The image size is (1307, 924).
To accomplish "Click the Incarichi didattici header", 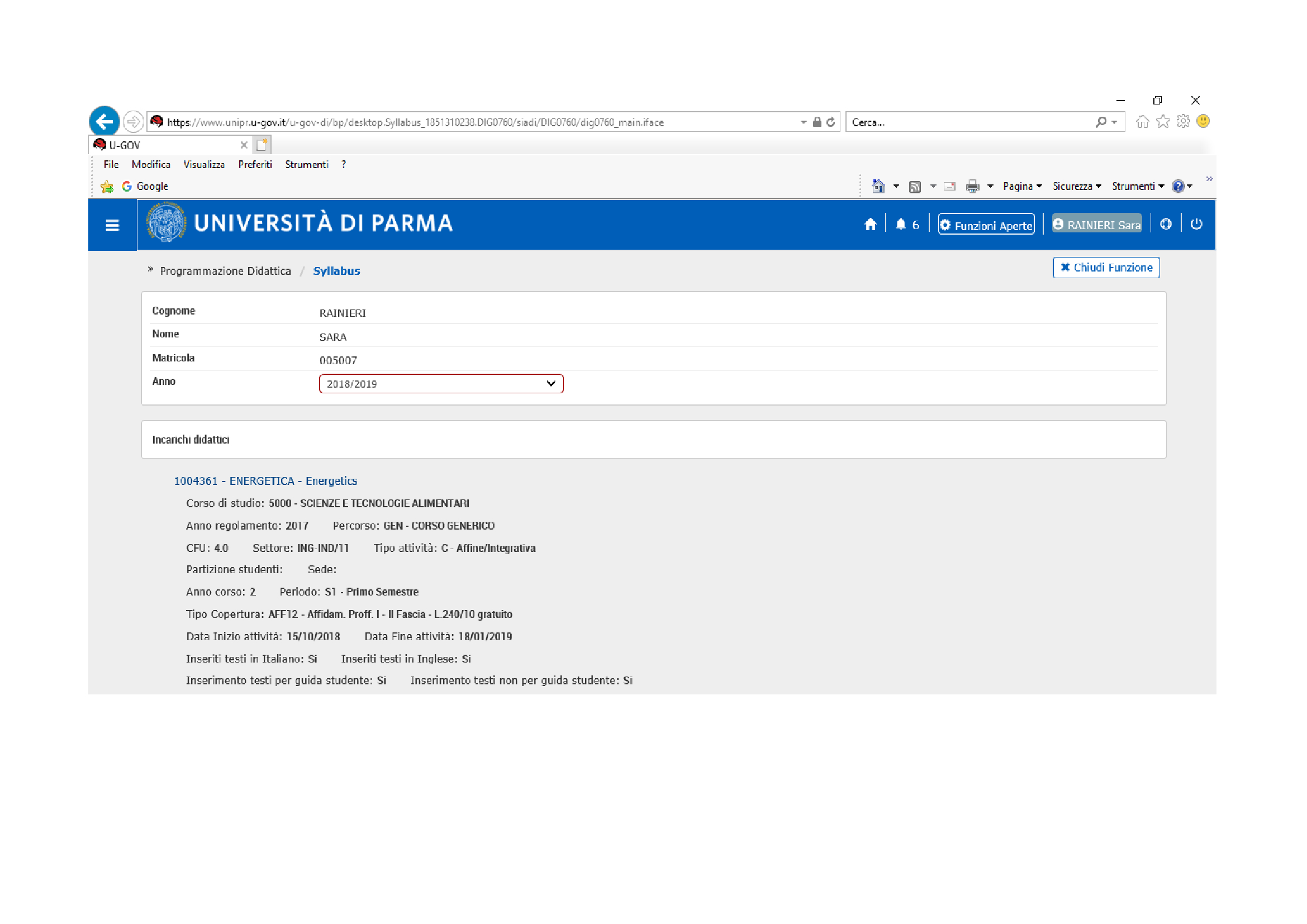I will (191, 440).
